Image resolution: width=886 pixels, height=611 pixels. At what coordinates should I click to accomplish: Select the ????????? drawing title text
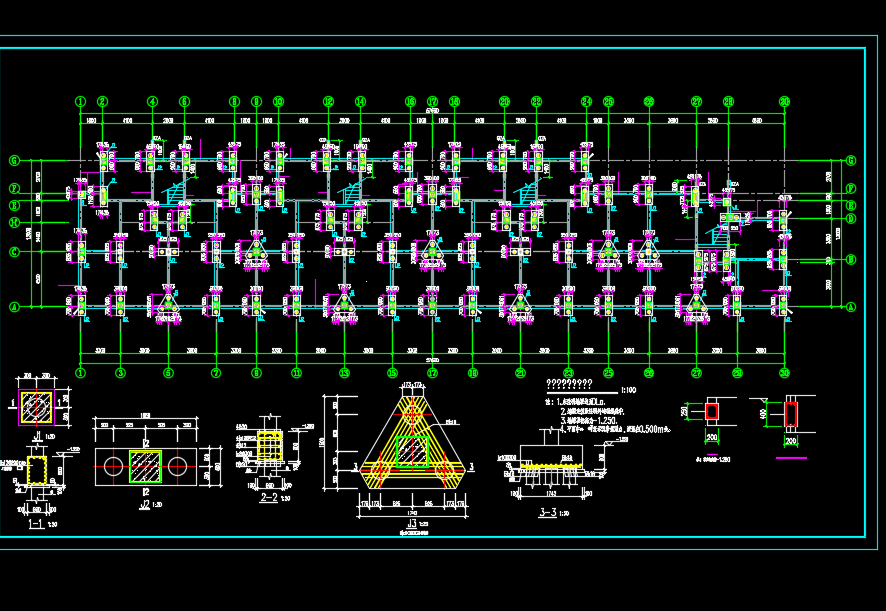click(x=569, y=384)
